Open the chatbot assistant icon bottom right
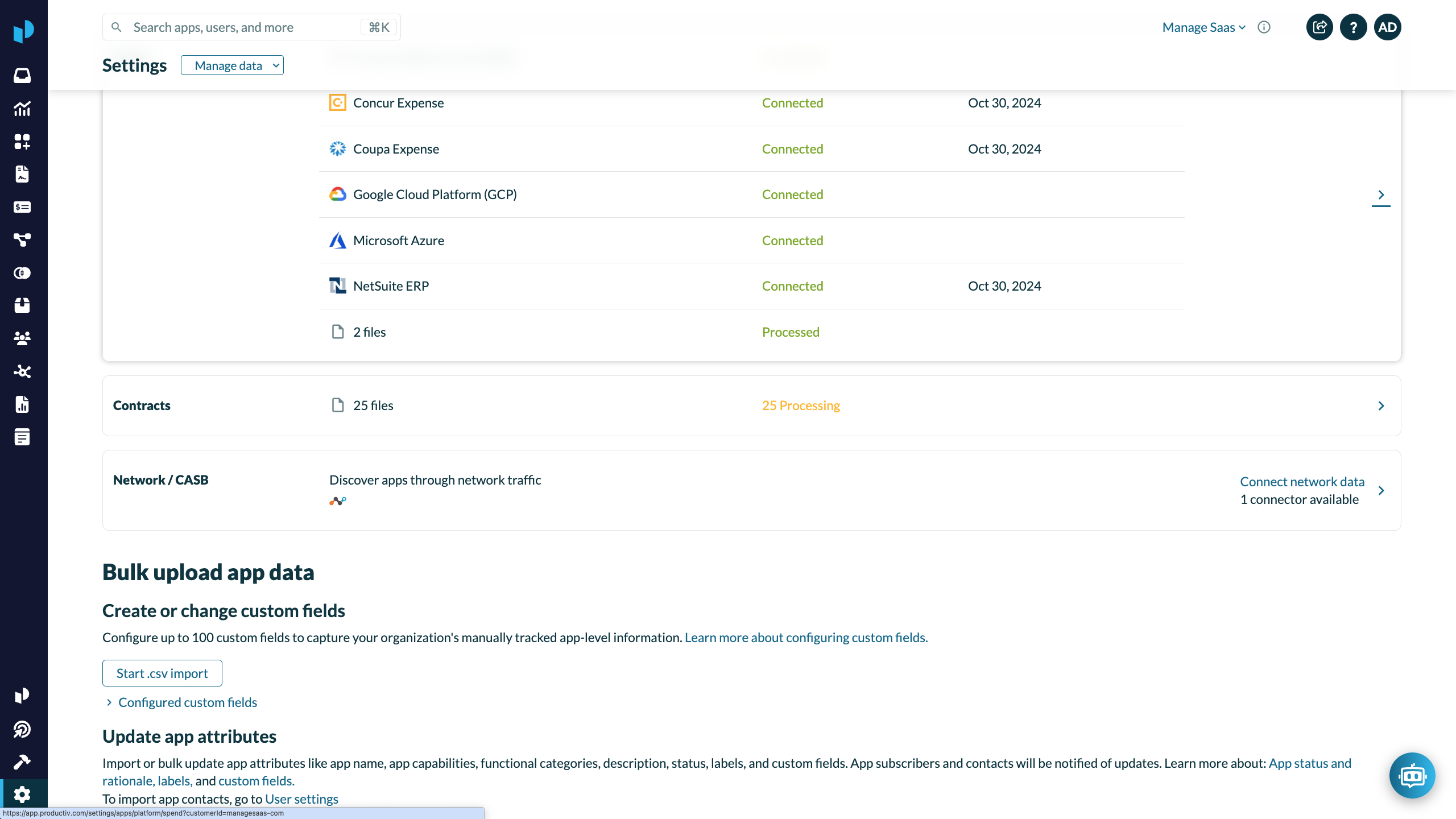 click(x=1413, y=775)
